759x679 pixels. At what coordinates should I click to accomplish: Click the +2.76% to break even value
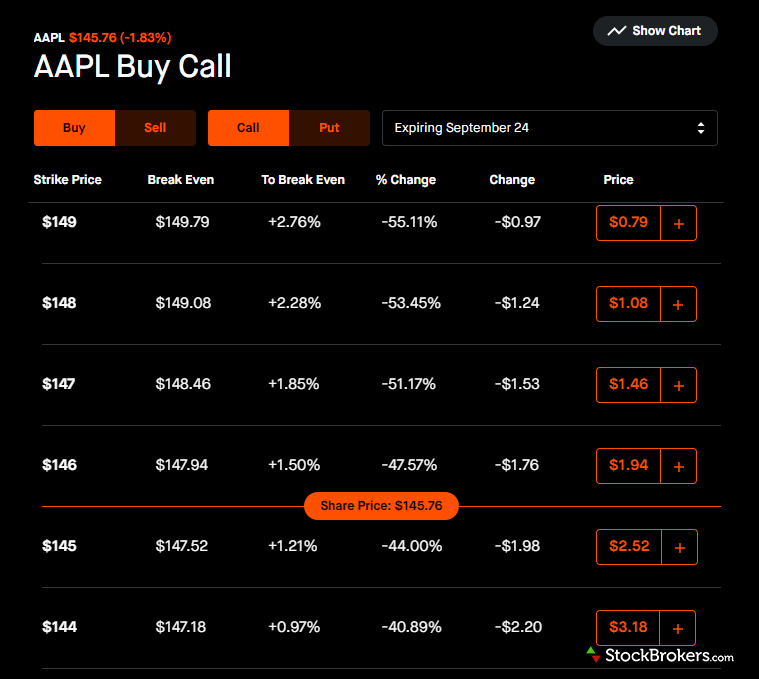point(294,222)
